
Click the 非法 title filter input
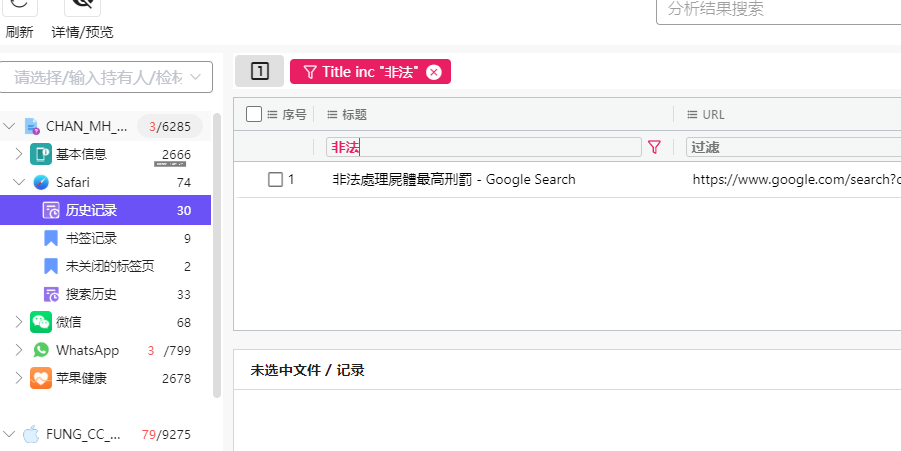[483, 147]
